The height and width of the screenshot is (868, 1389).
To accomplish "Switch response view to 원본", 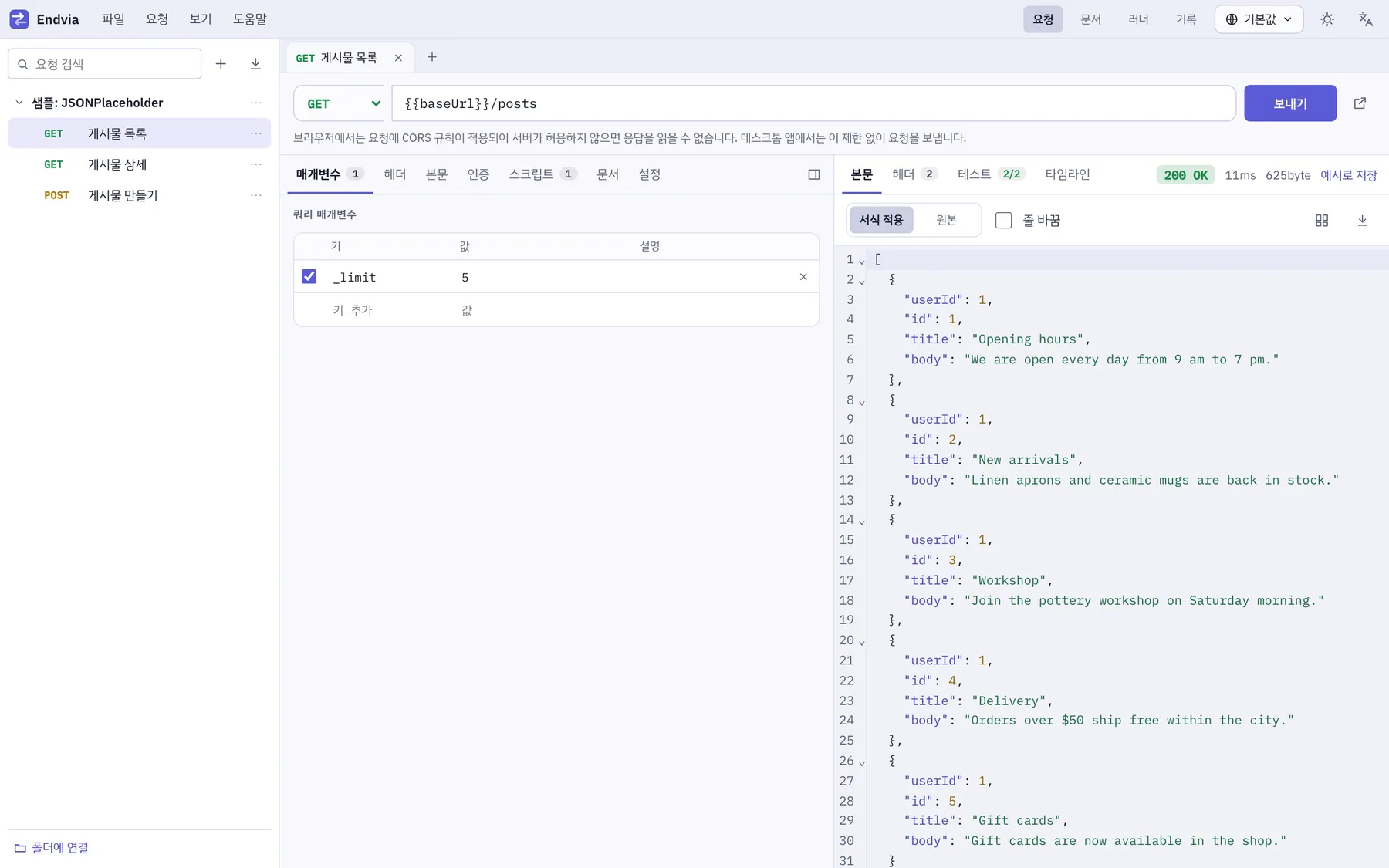I will pyautogui.click(x=947, y=221).
